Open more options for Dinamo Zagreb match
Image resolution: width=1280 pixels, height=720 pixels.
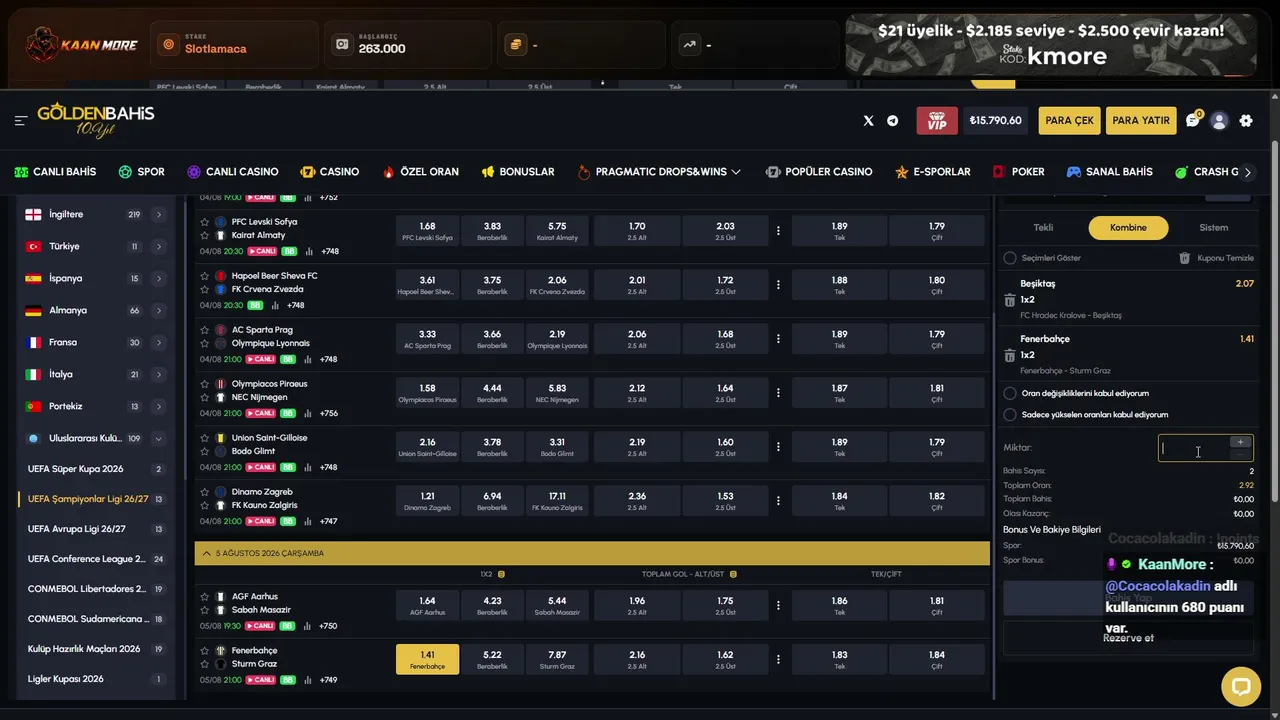[x=778, y=501]
